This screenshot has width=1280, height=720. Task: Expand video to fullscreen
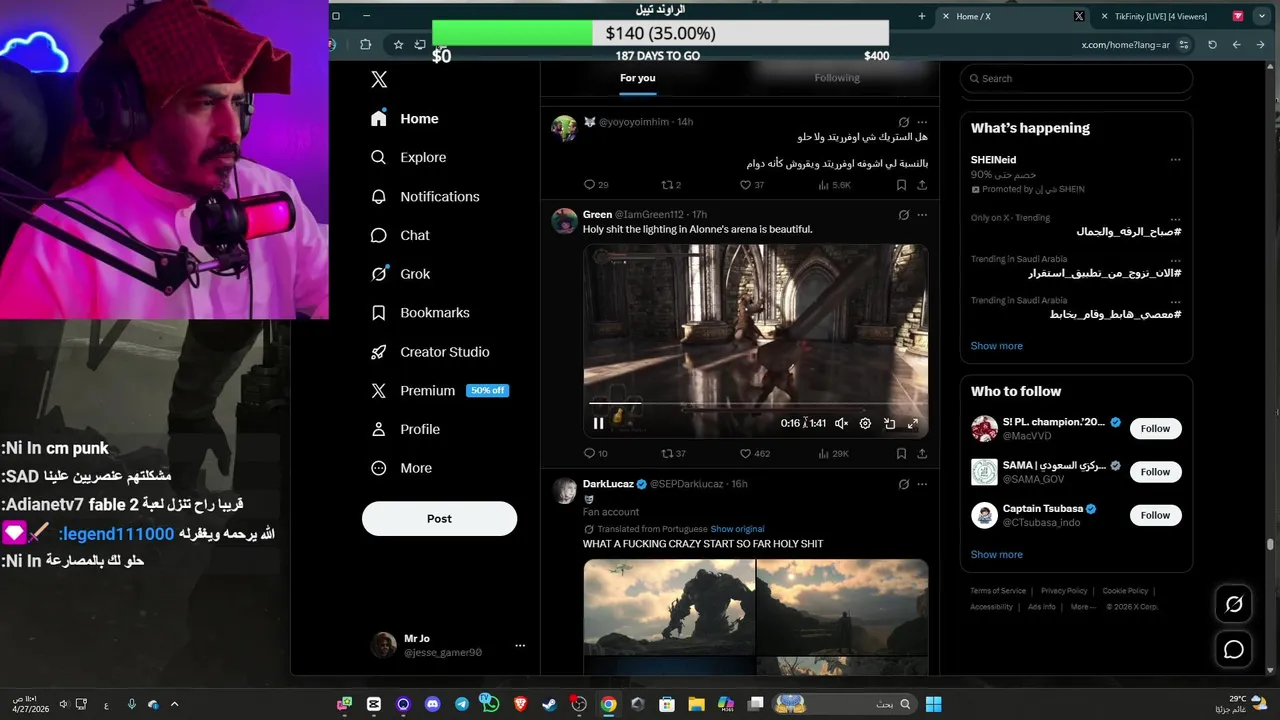(913, 423)
